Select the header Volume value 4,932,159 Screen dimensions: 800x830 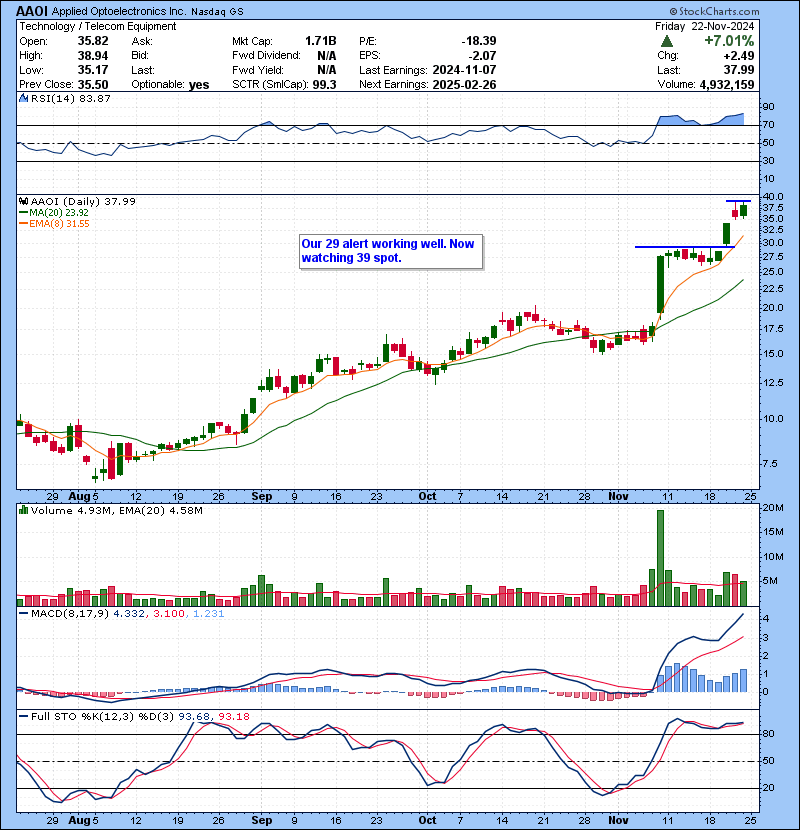(x=726, y=85)
